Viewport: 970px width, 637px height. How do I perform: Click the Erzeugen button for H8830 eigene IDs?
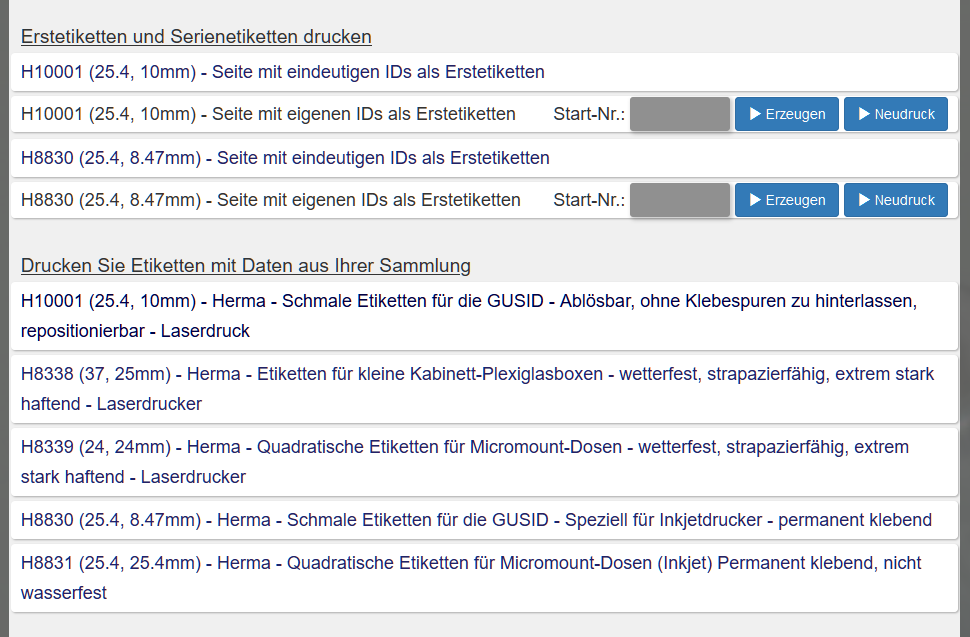(x=786, y=199)
